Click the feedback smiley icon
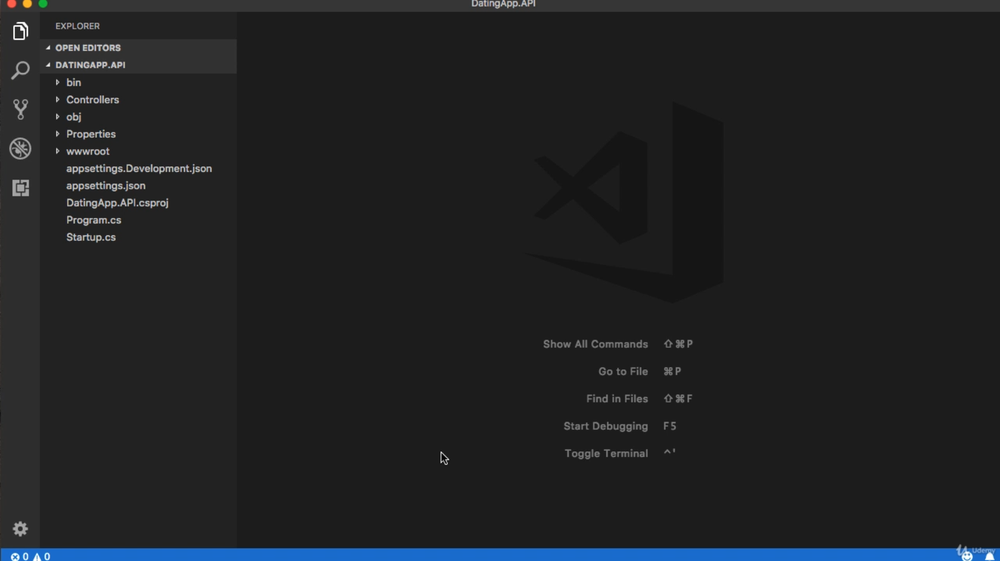The width and height of the screenshot is (1000, 561). pyautogui.click(x=967, y=556)
